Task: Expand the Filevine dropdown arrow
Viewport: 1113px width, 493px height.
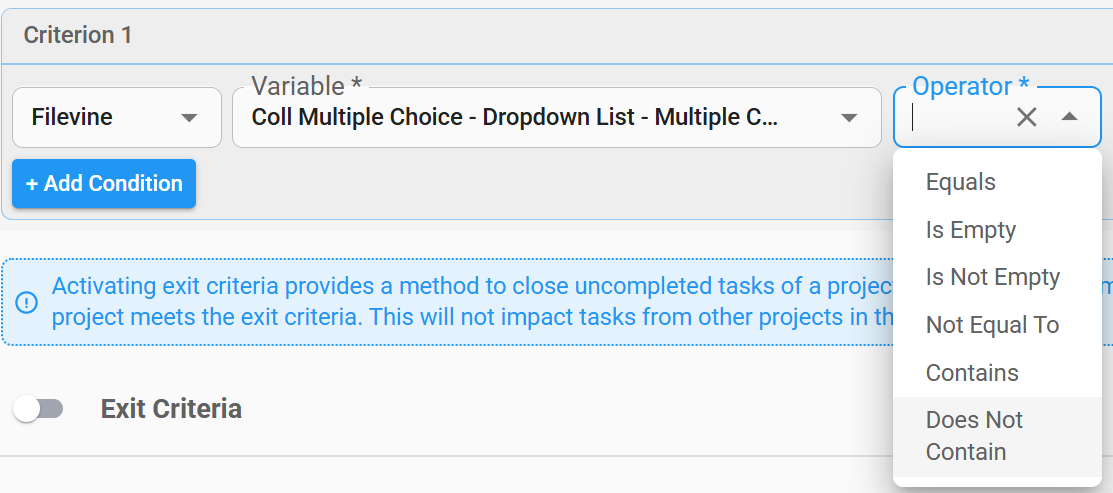Action: click(x=189, y=118)
